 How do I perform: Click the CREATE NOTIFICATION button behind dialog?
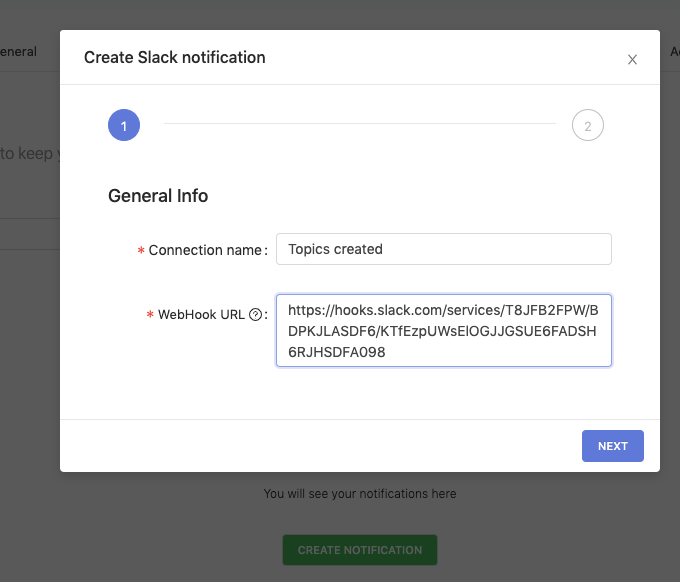(360, 550)
